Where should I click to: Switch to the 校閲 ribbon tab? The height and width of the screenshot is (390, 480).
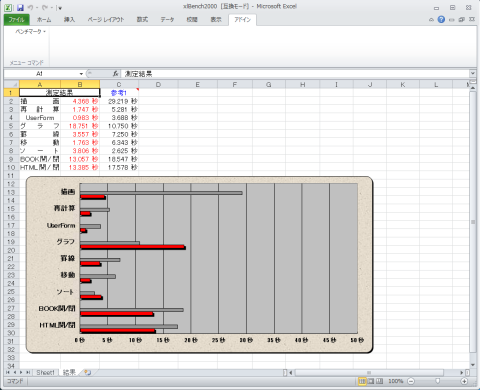192,20
